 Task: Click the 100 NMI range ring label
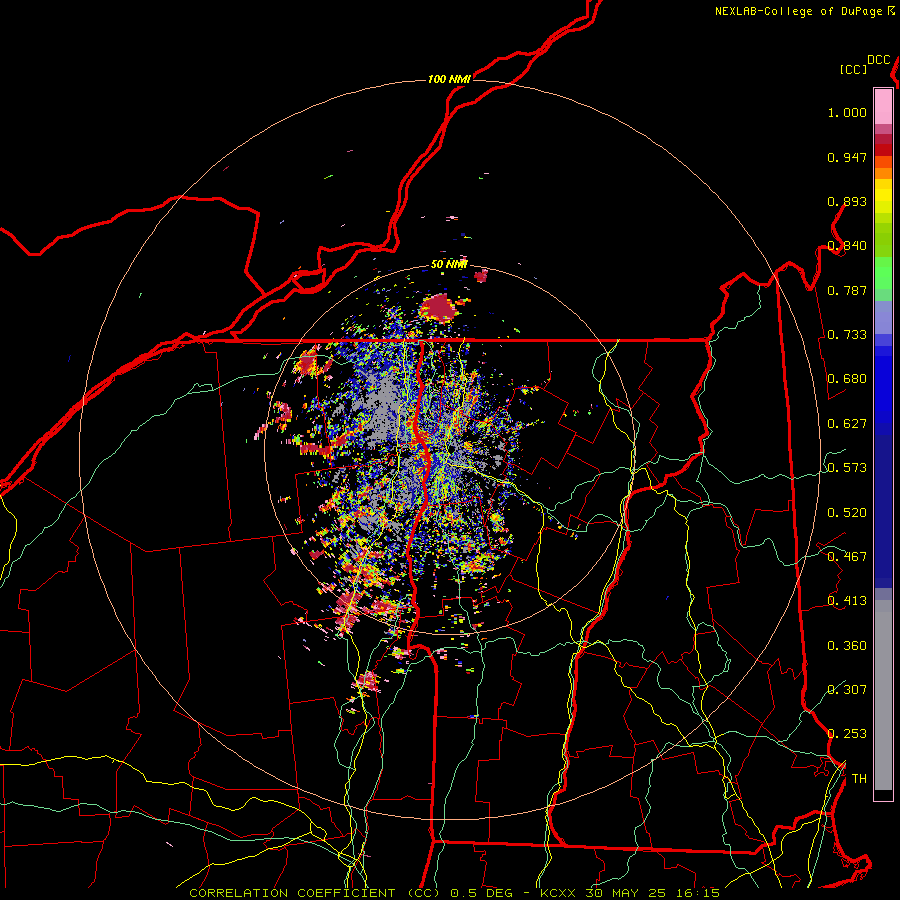449,79
